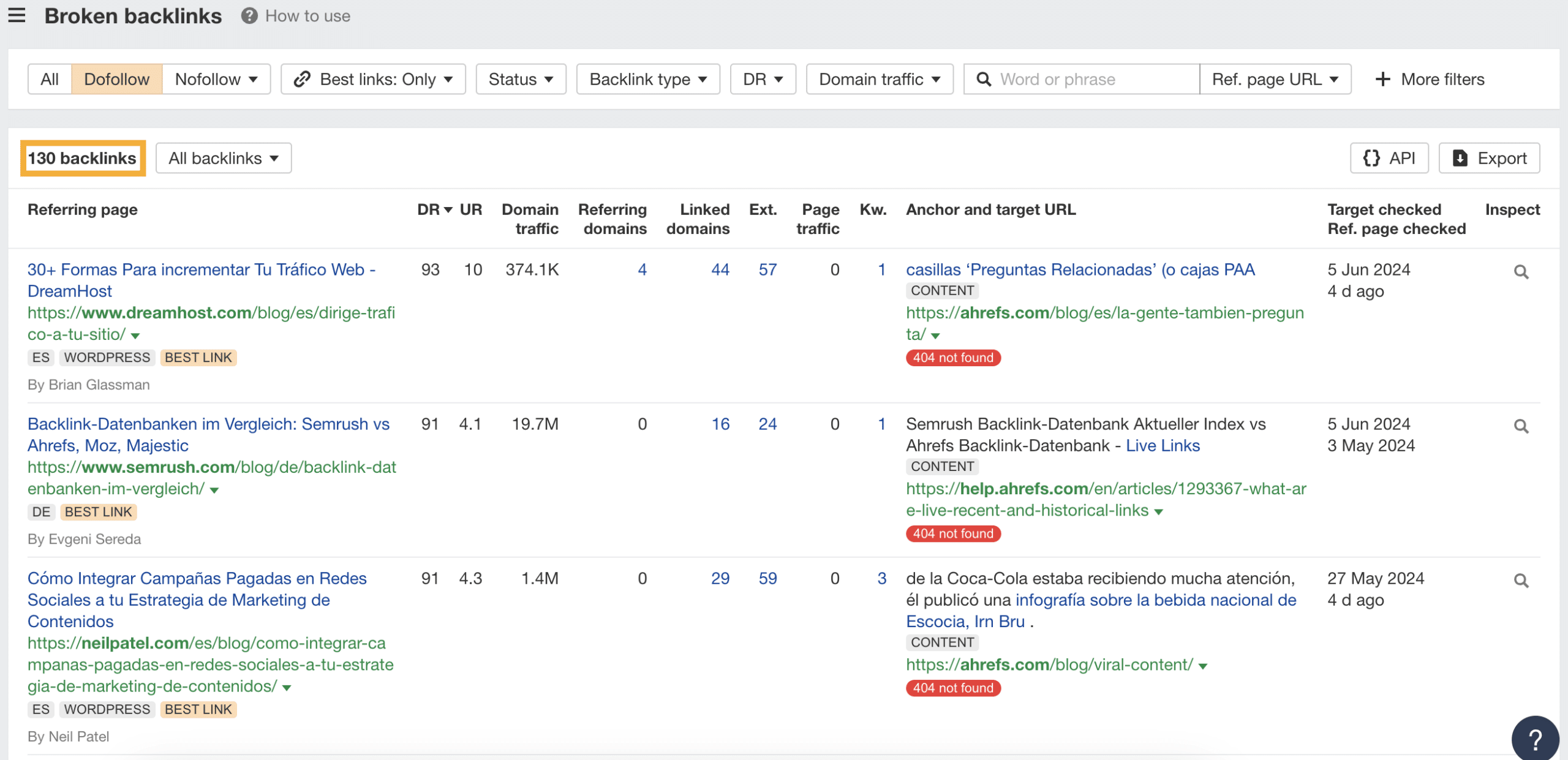The height and width of the screenshot is (760, 1568).
Task: Sort by the DR column header
Action: 434,209
